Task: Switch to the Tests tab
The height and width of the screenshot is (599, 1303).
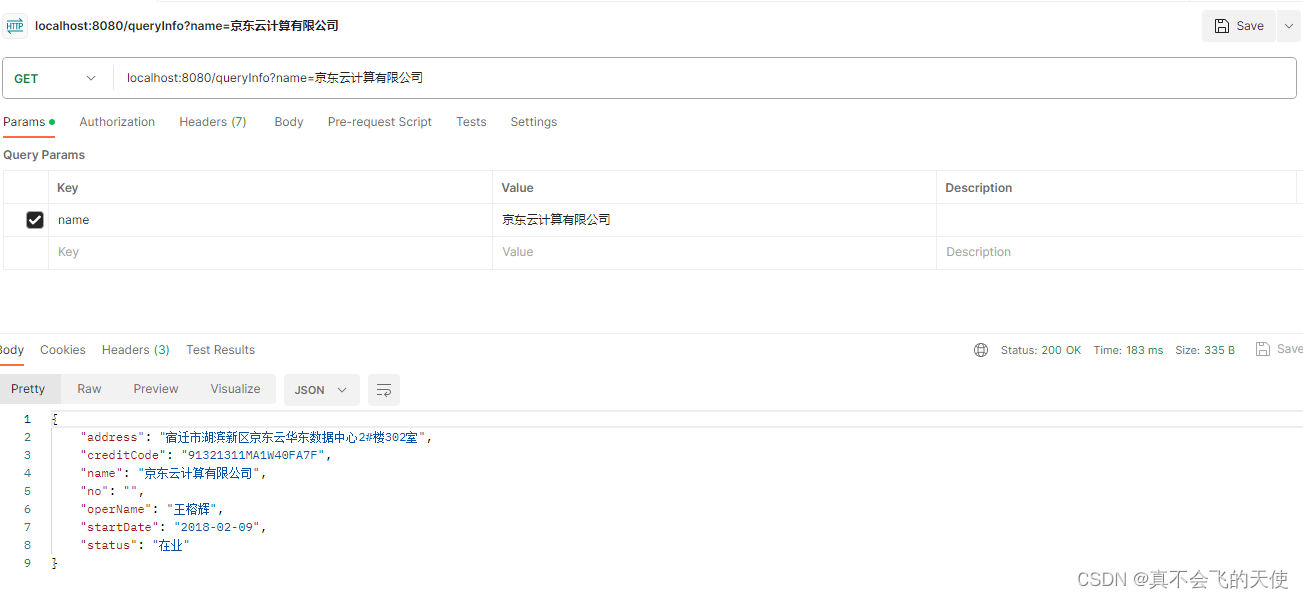Action: pos(471,122)
